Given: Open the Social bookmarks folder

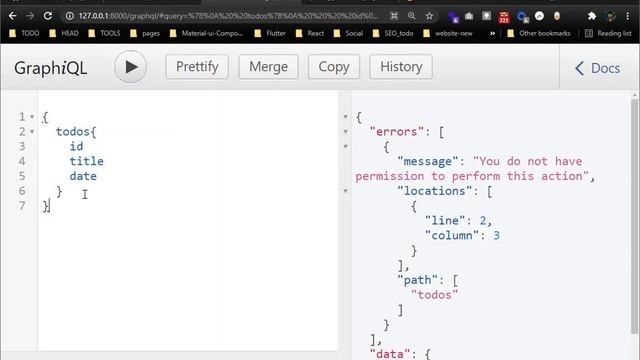Looking at the screenshot, I should click(x=348, y=33).
